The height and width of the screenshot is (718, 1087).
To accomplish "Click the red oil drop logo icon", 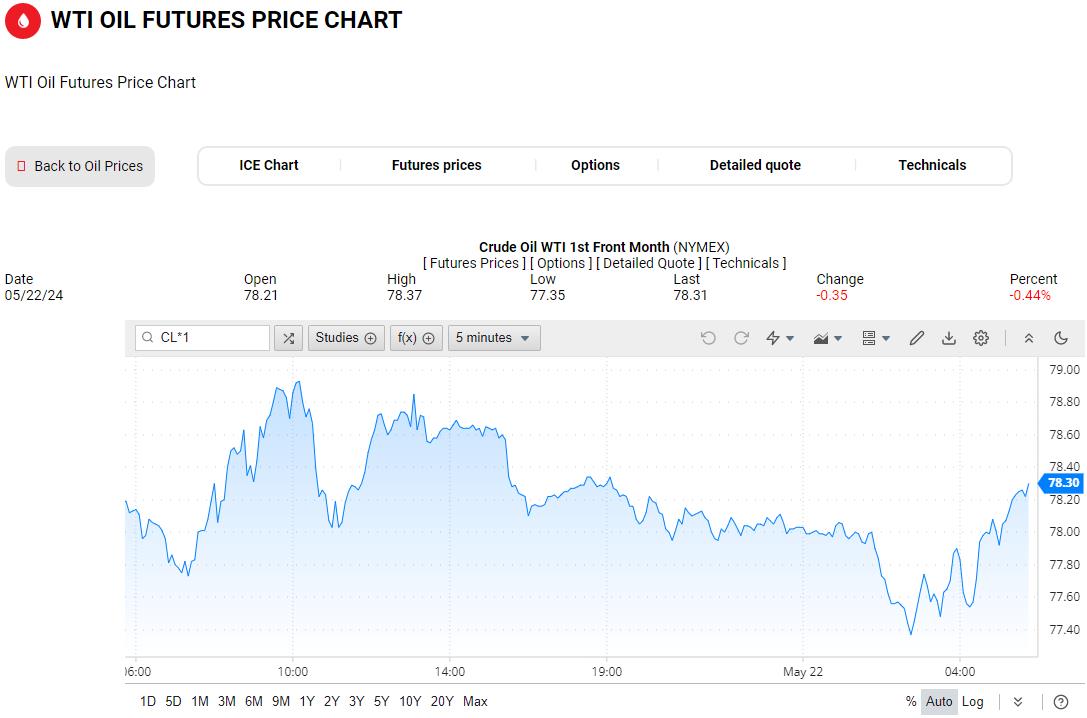I will tap(23, 20).
